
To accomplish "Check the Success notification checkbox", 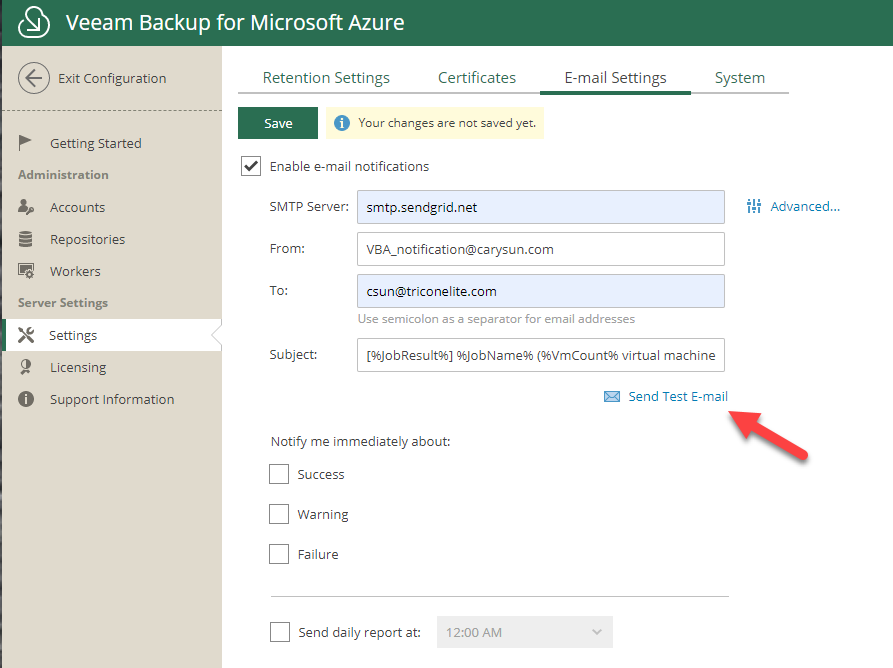I will 279,474.
